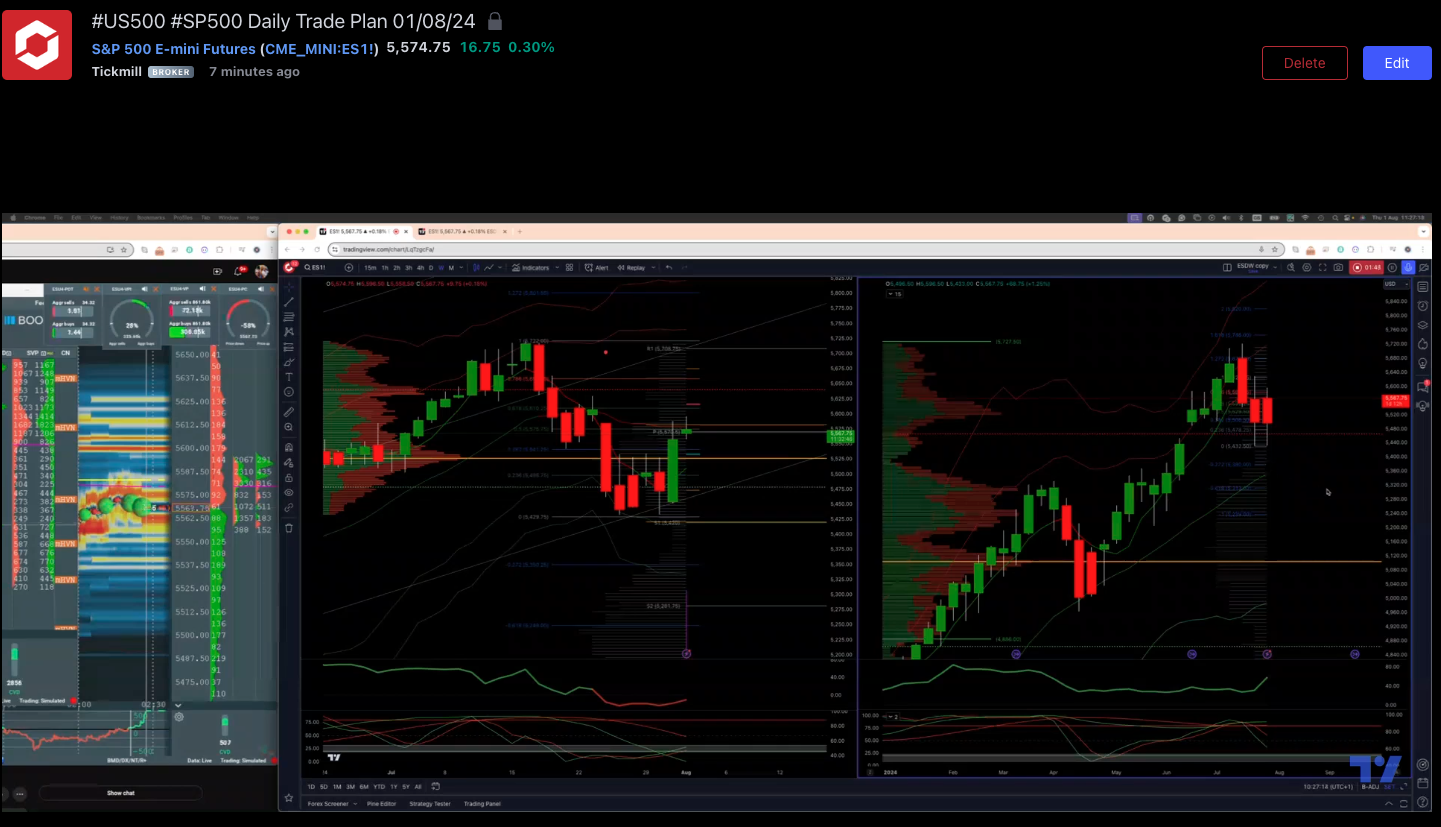
Task: Open the indicator templates grid icon
Action: [x=569, y=267]
